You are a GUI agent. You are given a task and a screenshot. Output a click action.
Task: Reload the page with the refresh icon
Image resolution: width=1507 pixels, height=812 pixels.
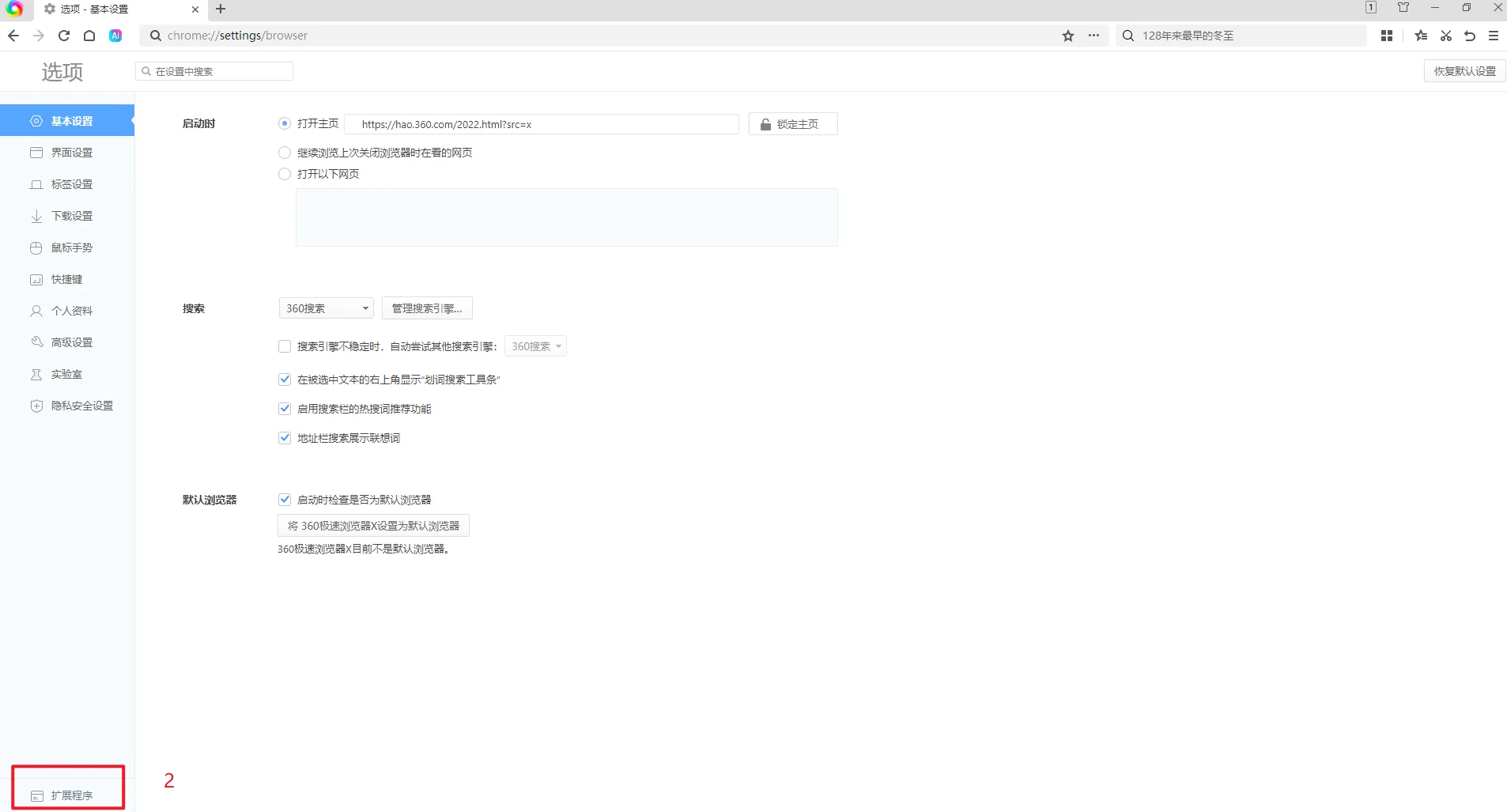point(64,36)
